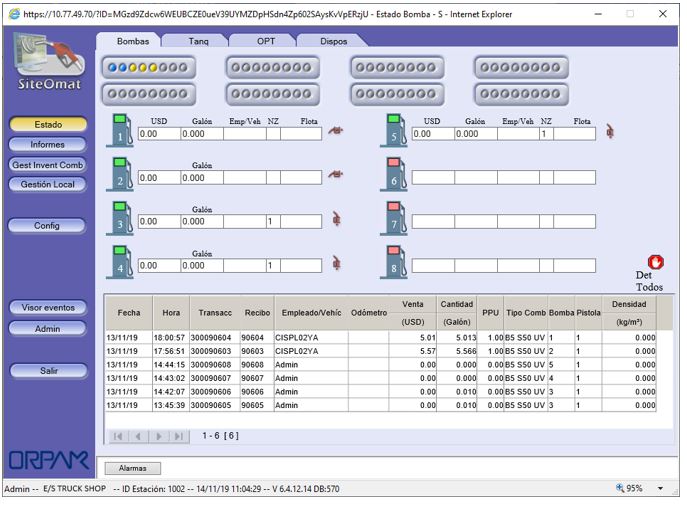
Task: Open Informes from the sidebar
Action: click(x=47, y=145)
